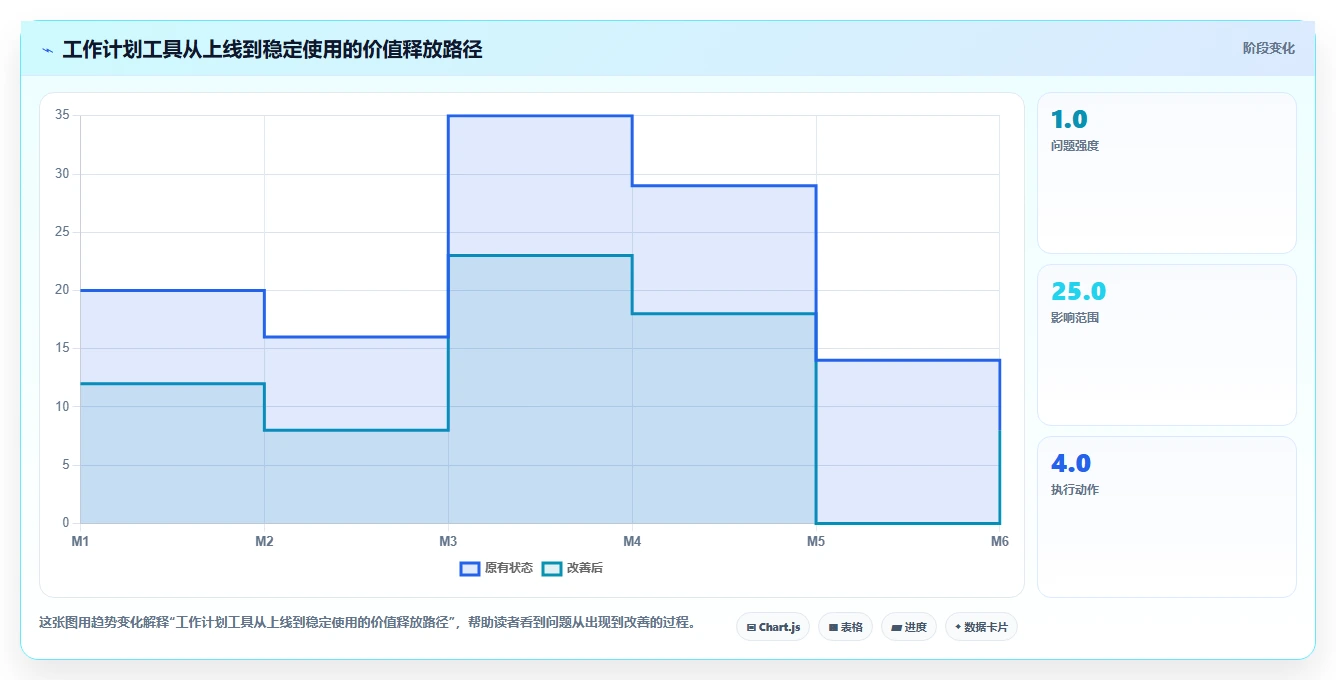Click x-axis label M5
Image resolution: width=1336 pixels, height=680 pixels.
(816, 541)
